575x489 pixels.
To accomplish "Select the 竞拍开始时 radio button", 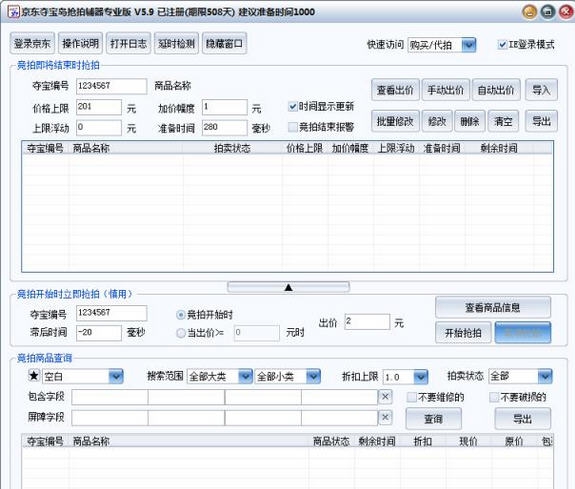I will click(180, 315).
